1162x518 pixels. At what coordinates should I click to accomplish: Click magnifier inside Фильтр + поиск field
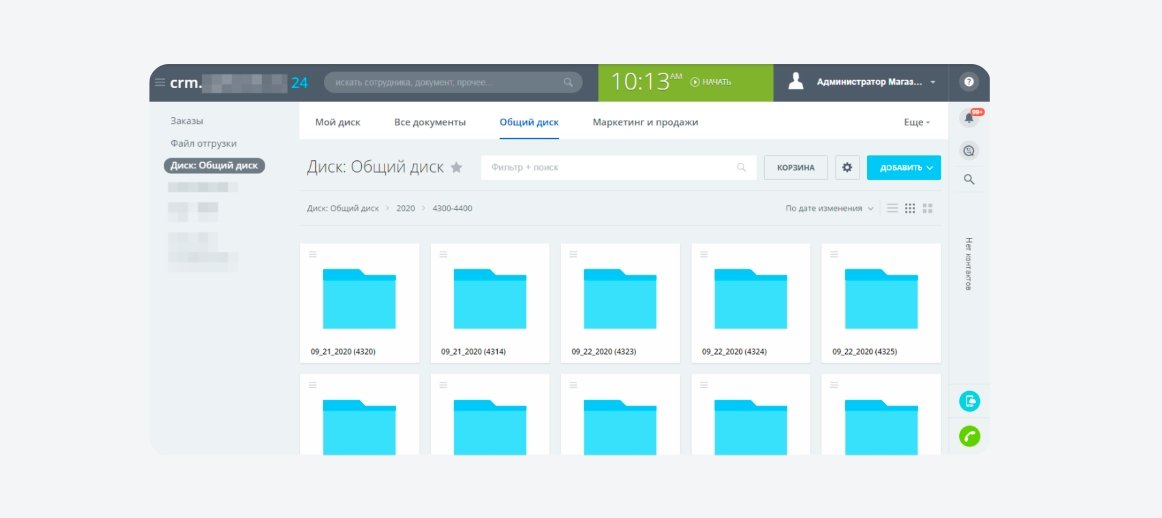[741, 167]
